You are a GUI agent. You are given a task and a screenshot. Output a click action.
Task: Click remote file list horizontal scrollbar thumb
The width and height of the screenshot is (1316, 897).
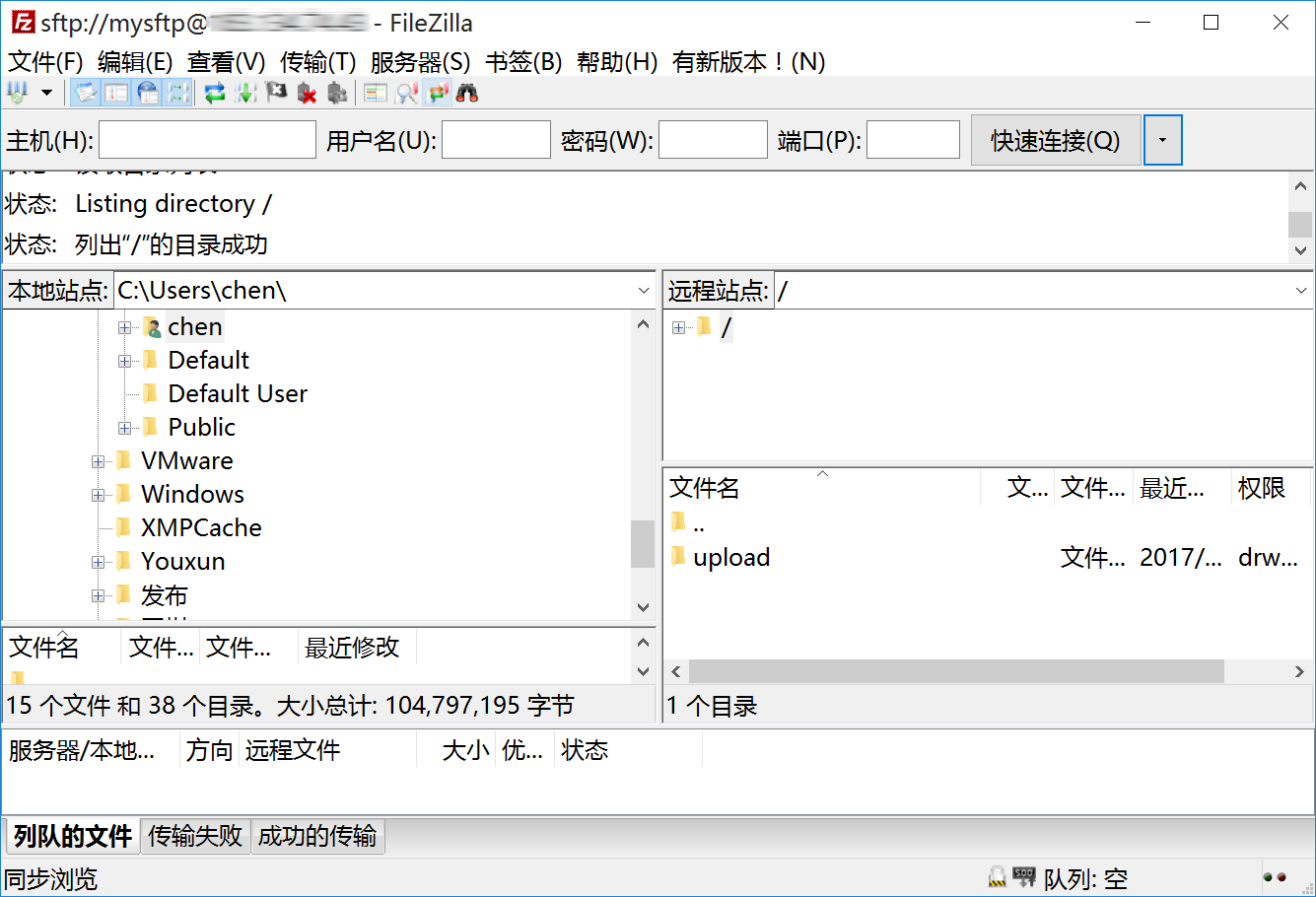coord(956,671)
